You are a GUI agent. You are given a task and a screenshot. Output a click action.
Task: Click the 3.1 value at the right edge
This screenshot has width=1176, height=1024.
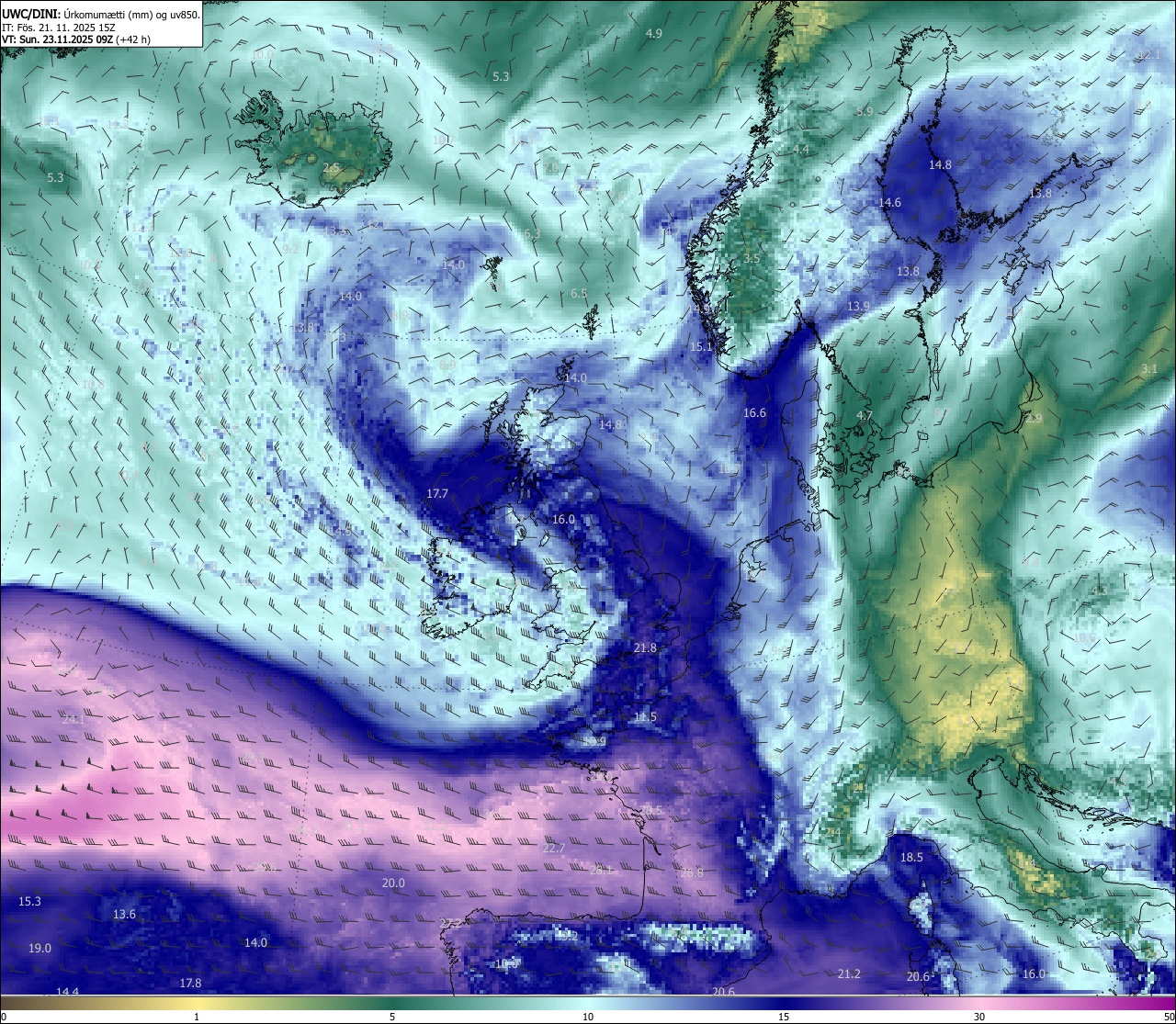click(x=1148, y=369)
